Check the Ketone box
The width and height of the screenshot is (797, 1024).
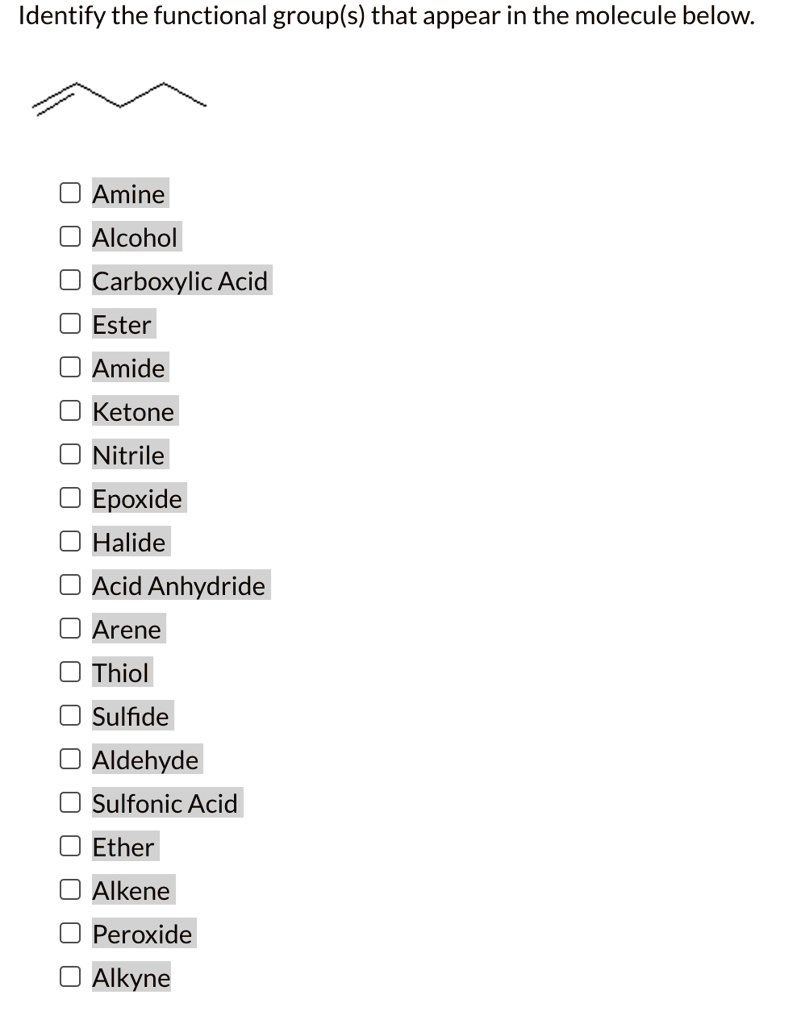click(x=69, y=412)
